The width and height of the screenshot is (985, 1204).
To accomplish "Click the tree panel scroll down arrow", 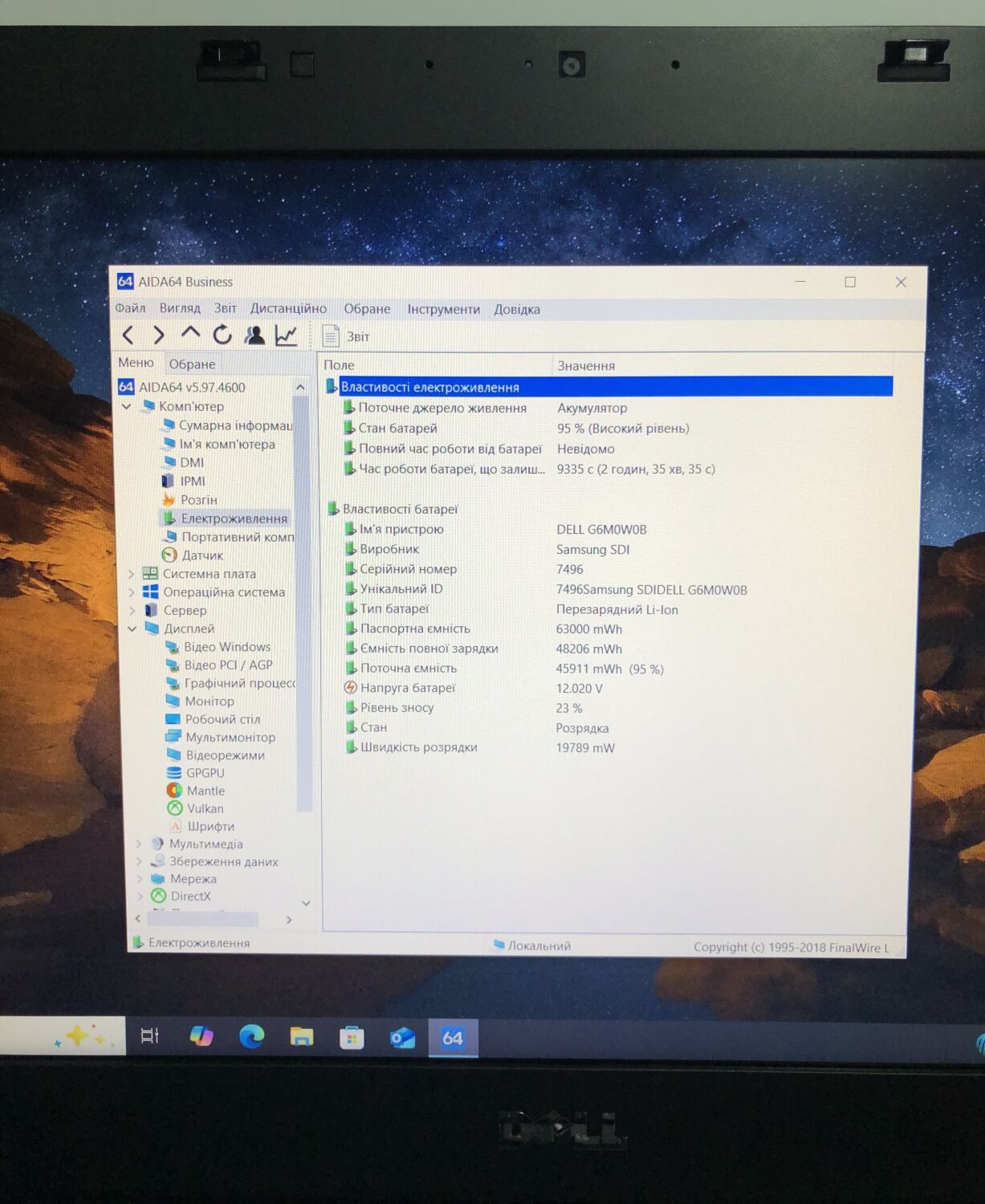I will click(306, 903).
